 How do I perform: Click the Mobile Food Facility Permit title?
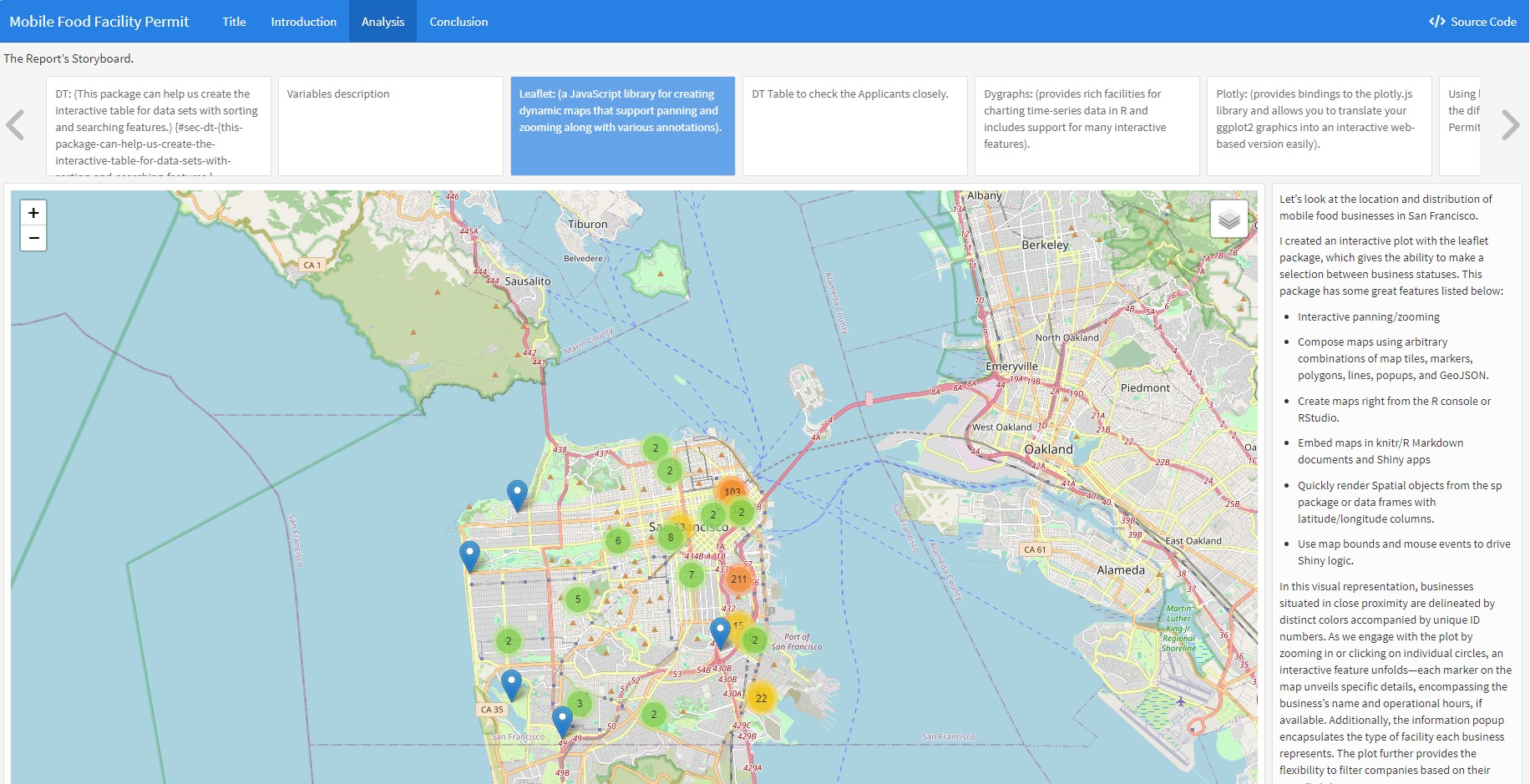point(99,22)
